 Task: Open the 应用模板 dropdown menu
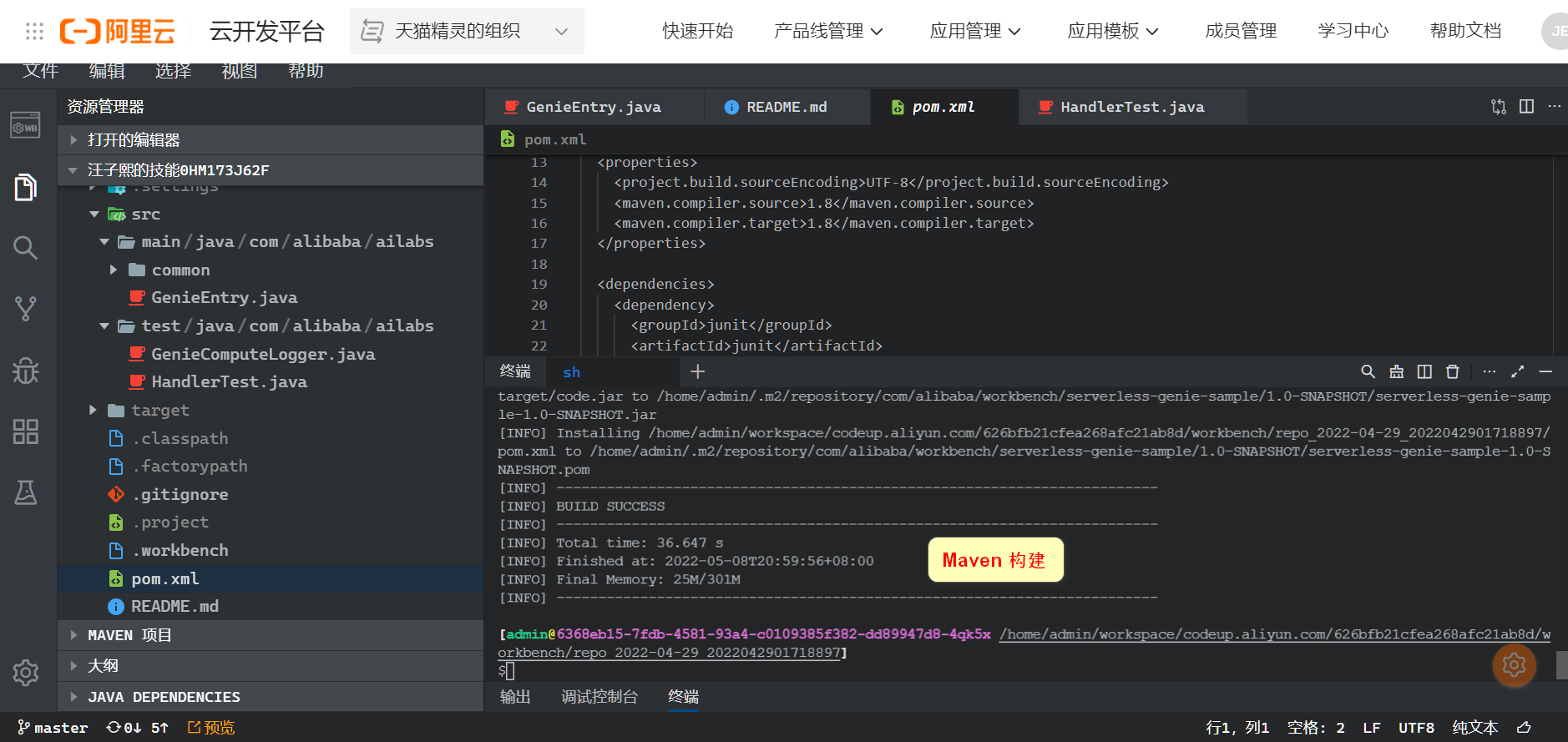click(x=1113, y=32)
